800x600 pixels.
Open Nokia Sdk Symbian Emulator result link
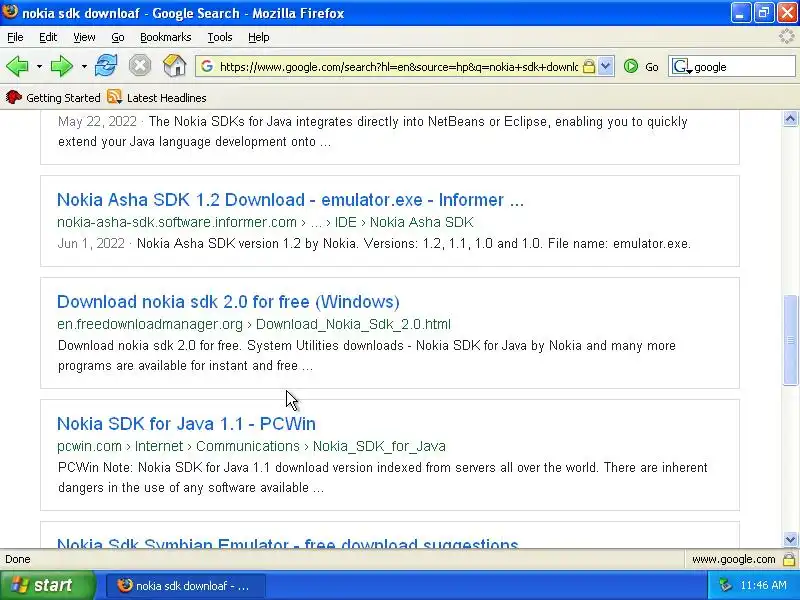(288, 543)
